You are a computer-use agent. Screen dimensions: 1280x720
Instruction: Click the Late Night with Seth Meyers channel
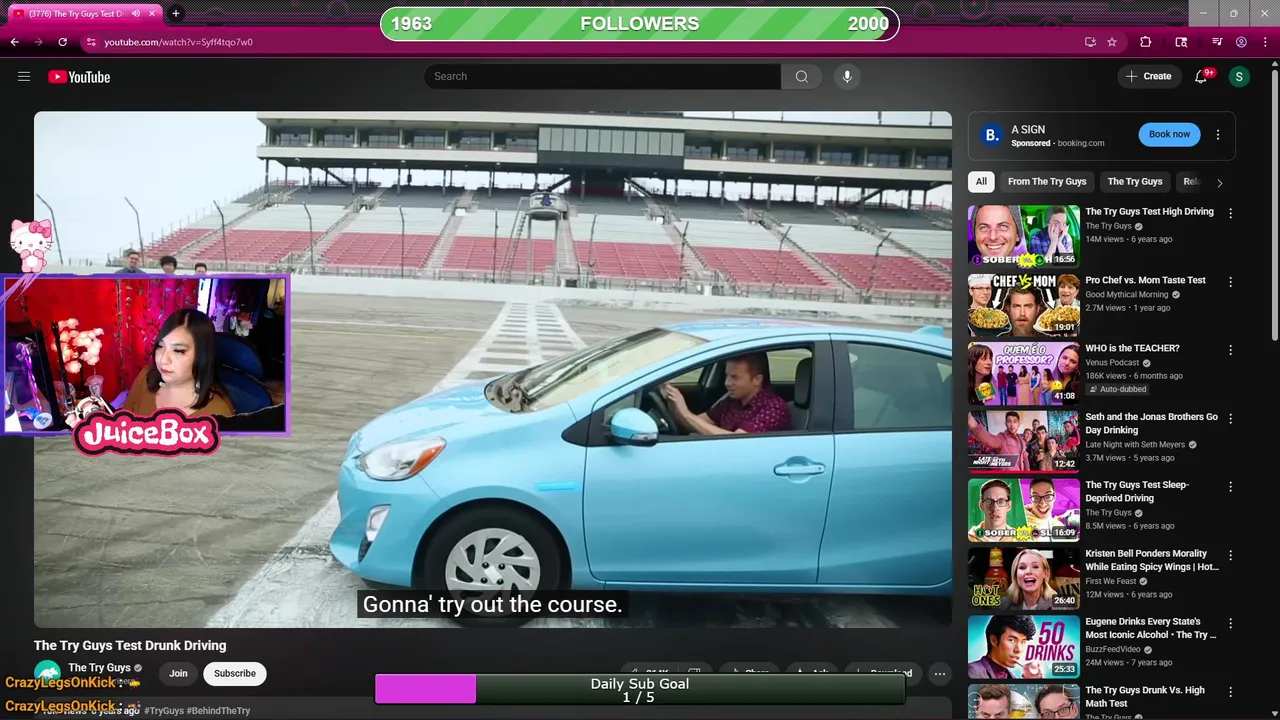point(1135,445)
